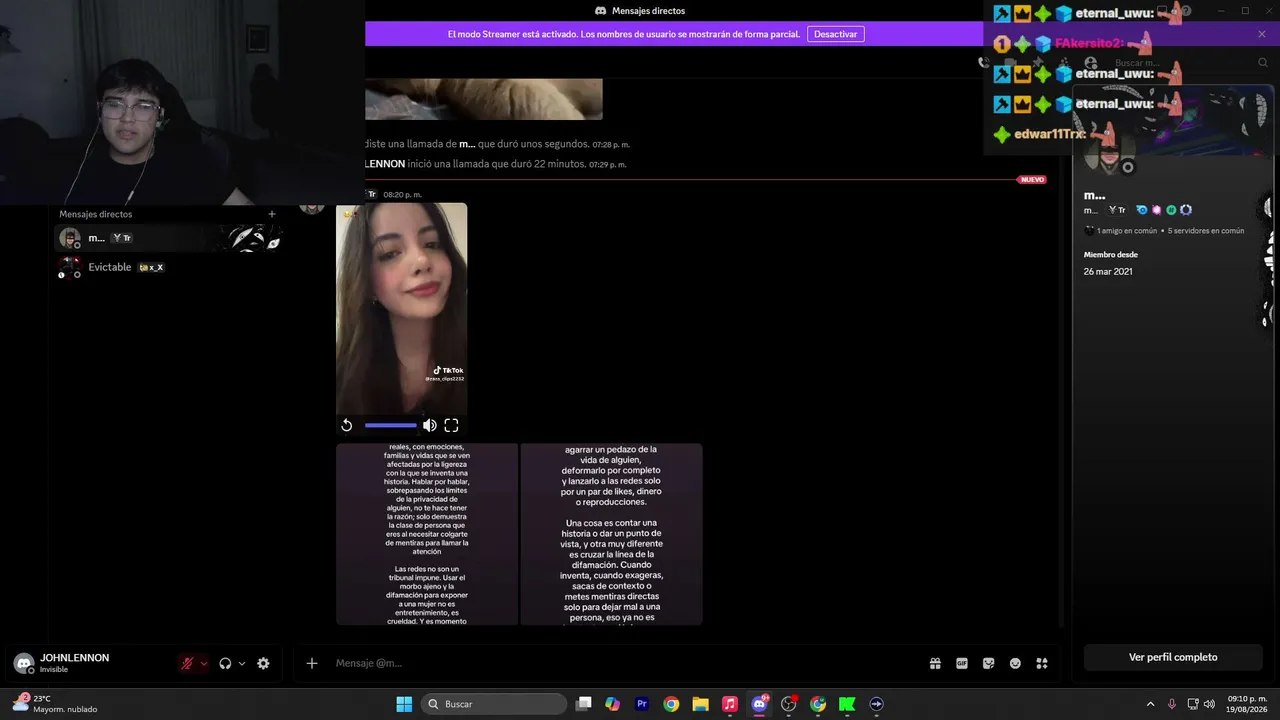Open the sticker picker
The height and width of the screenshot is (720, 1280).
click(989, 663)
